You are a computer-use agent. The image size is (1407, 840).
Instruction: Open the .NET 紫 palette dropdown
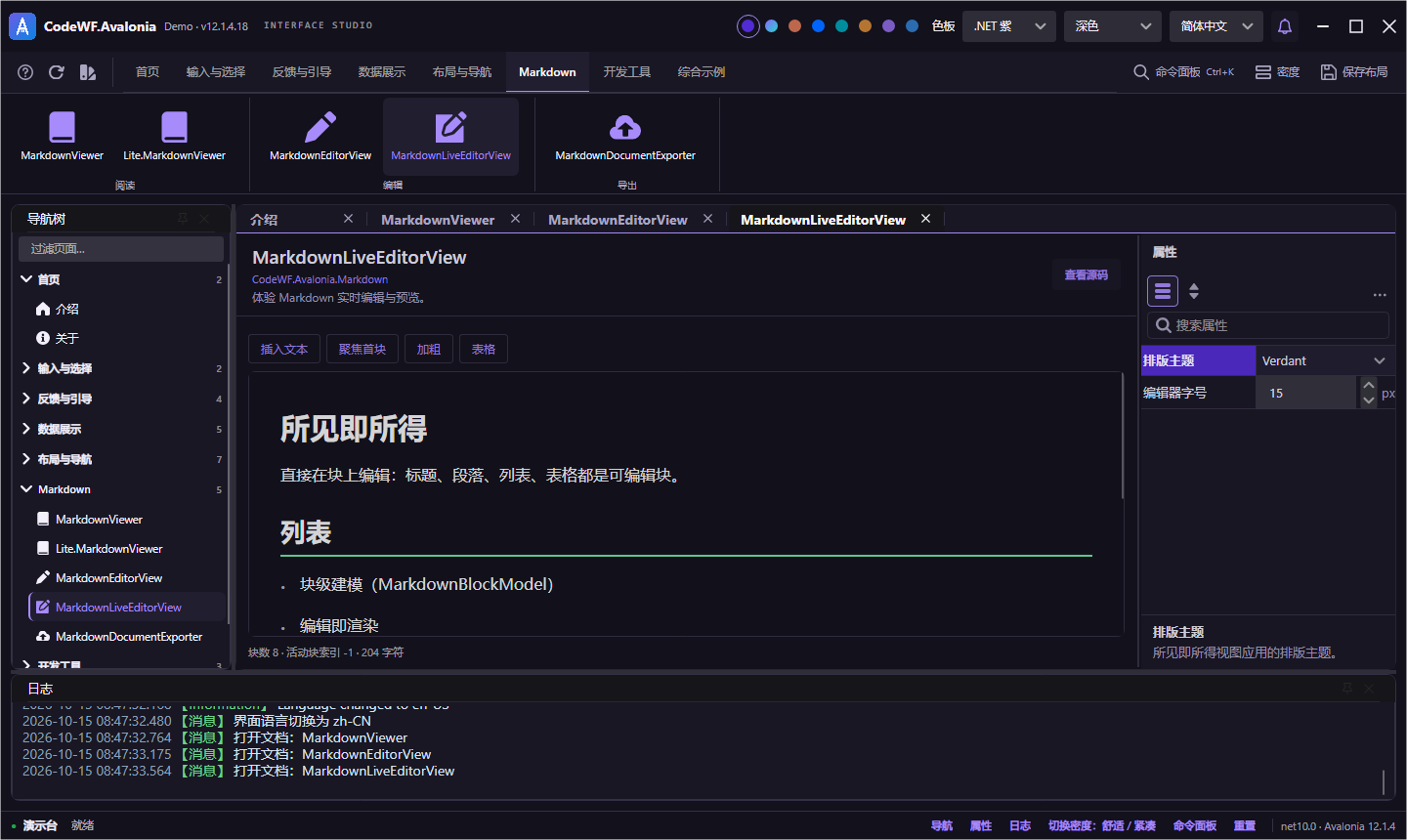click(1009, 26)
